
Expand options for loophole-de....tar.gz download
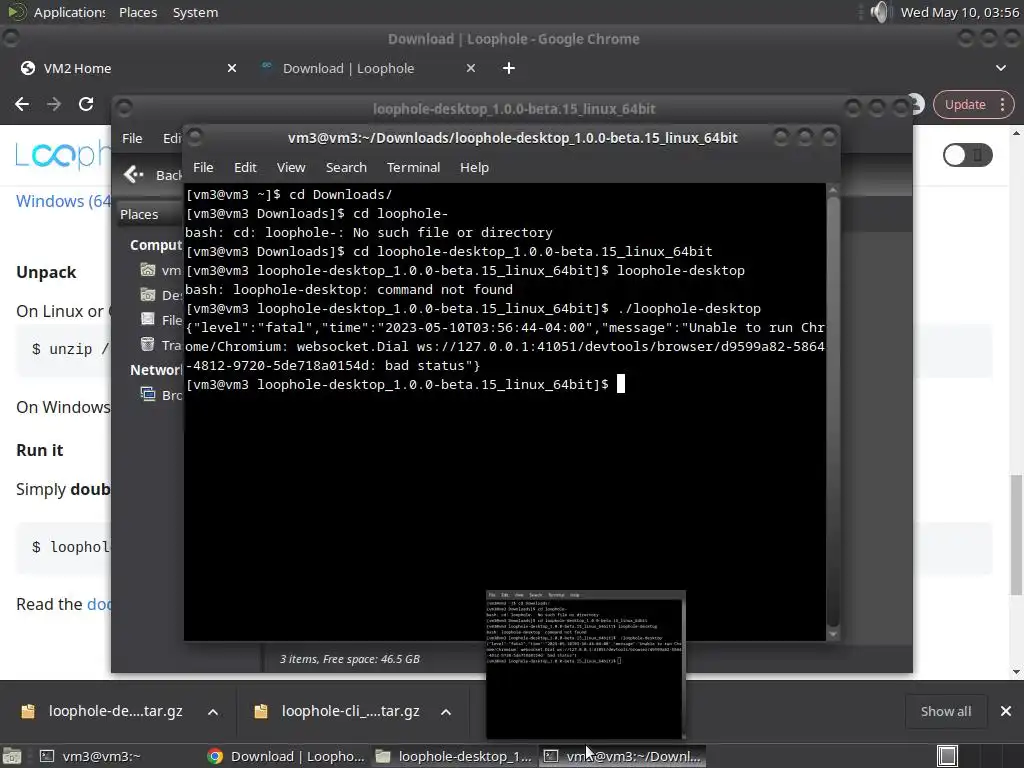coord(213,712)
